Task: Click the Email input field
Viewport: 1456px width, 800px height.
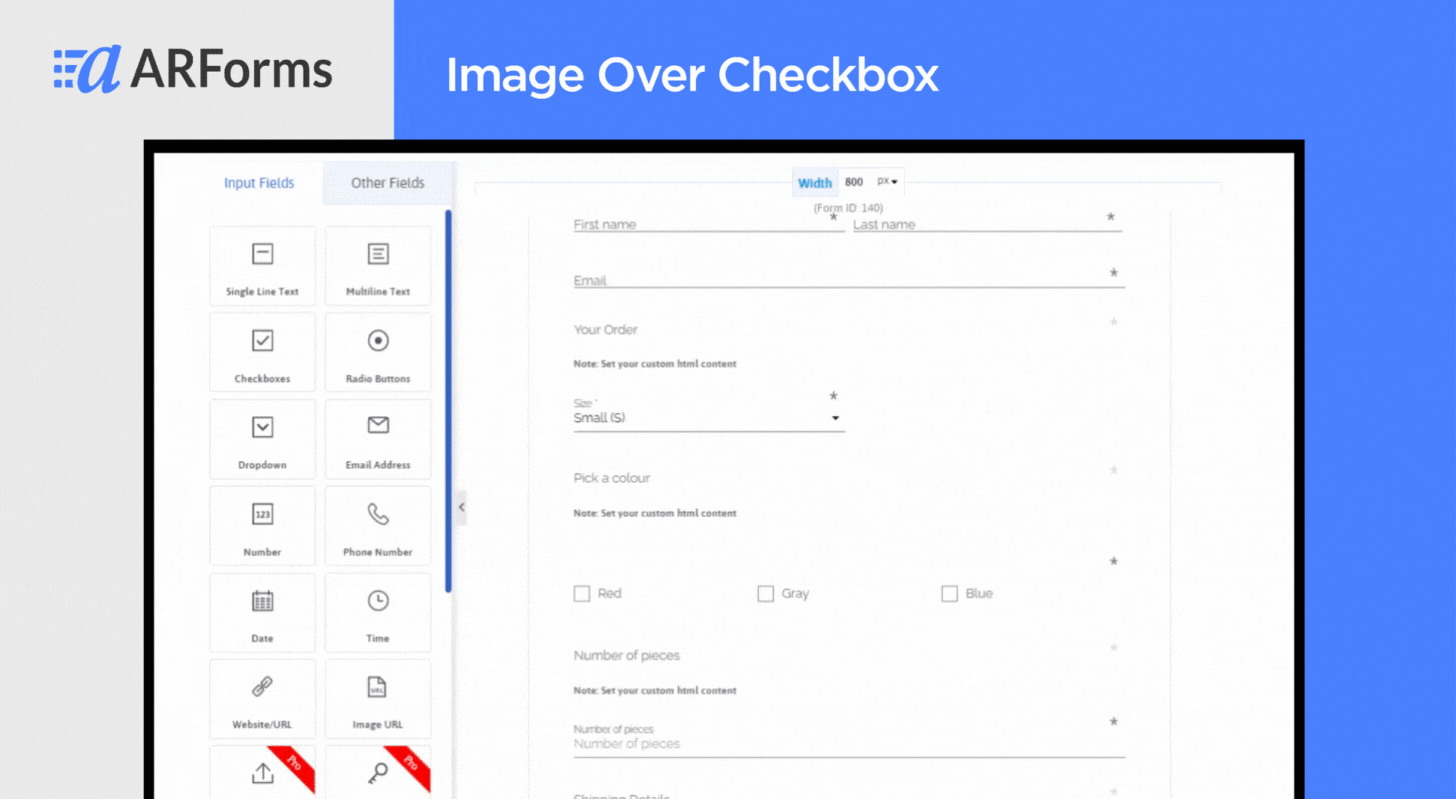Action: click(849, 280)
